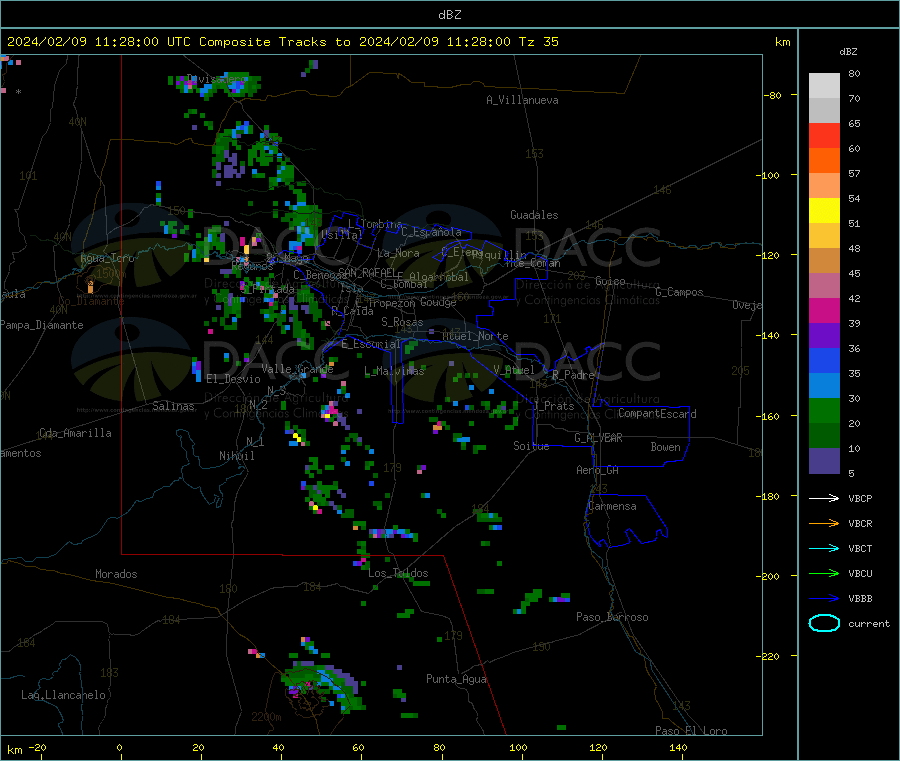Screen dimensions: 900x761
Task: Click the green VBCU arrow in legend
Action: (824, 573)
